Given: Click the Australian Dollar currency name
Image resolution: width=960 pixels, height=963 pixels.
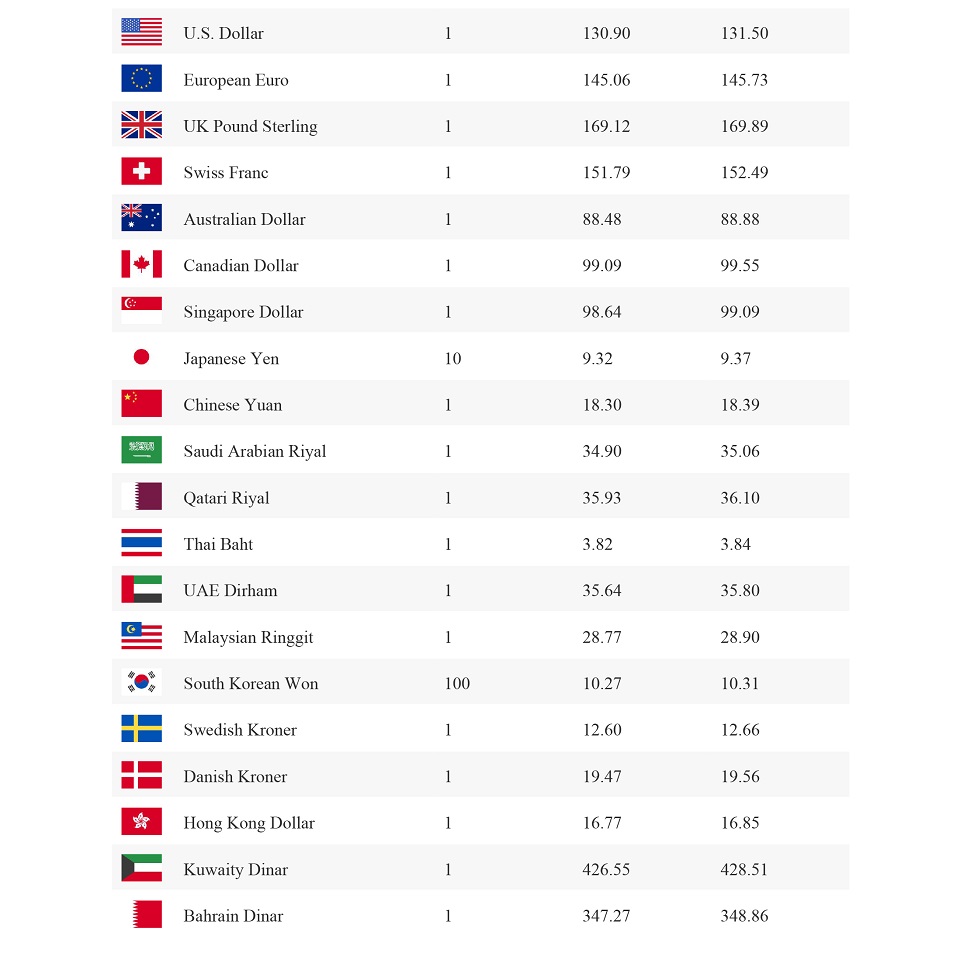Looking at the screenshot, I should tap(244, 219).
